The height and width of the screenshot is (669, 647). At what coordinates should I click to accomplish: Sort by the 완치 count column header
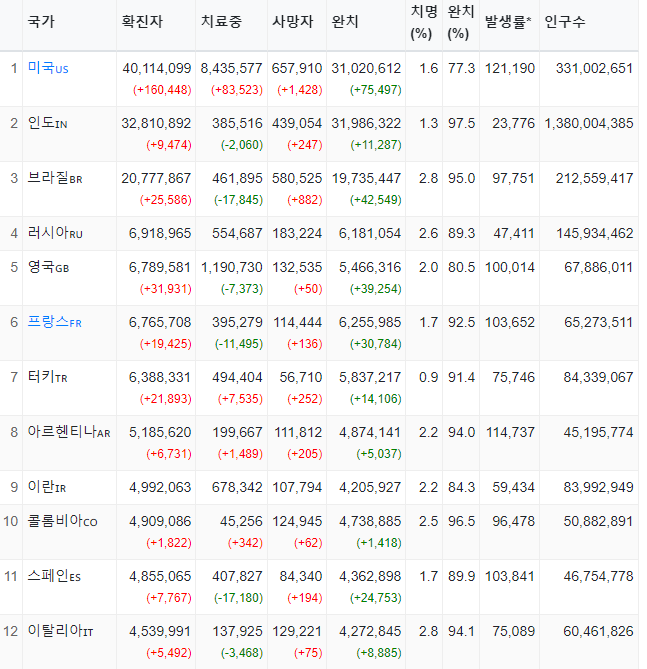pyautogui.click(x=345, y=21)
